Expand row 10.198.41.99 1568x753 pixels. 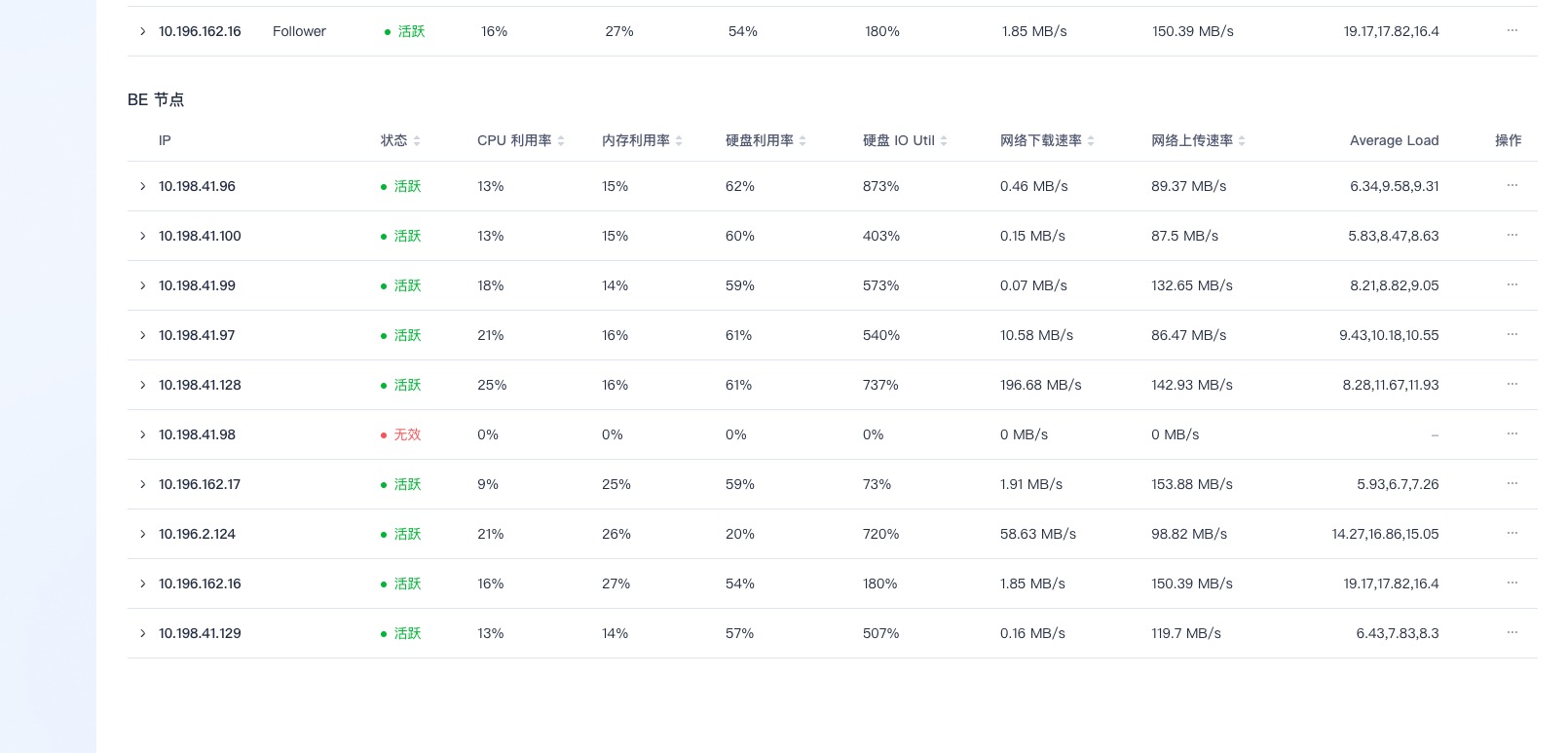[142, 285]
